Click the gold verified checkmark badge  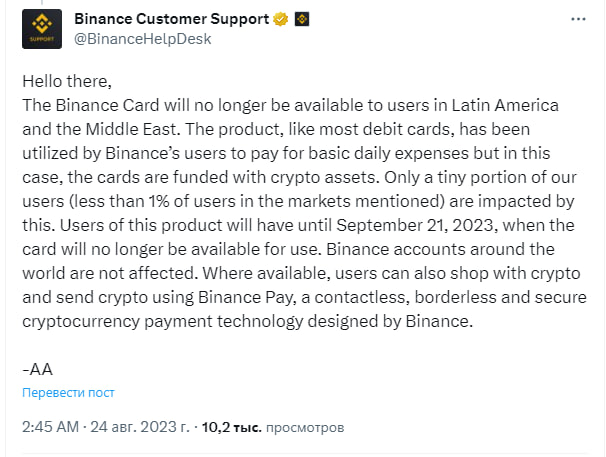281,19
